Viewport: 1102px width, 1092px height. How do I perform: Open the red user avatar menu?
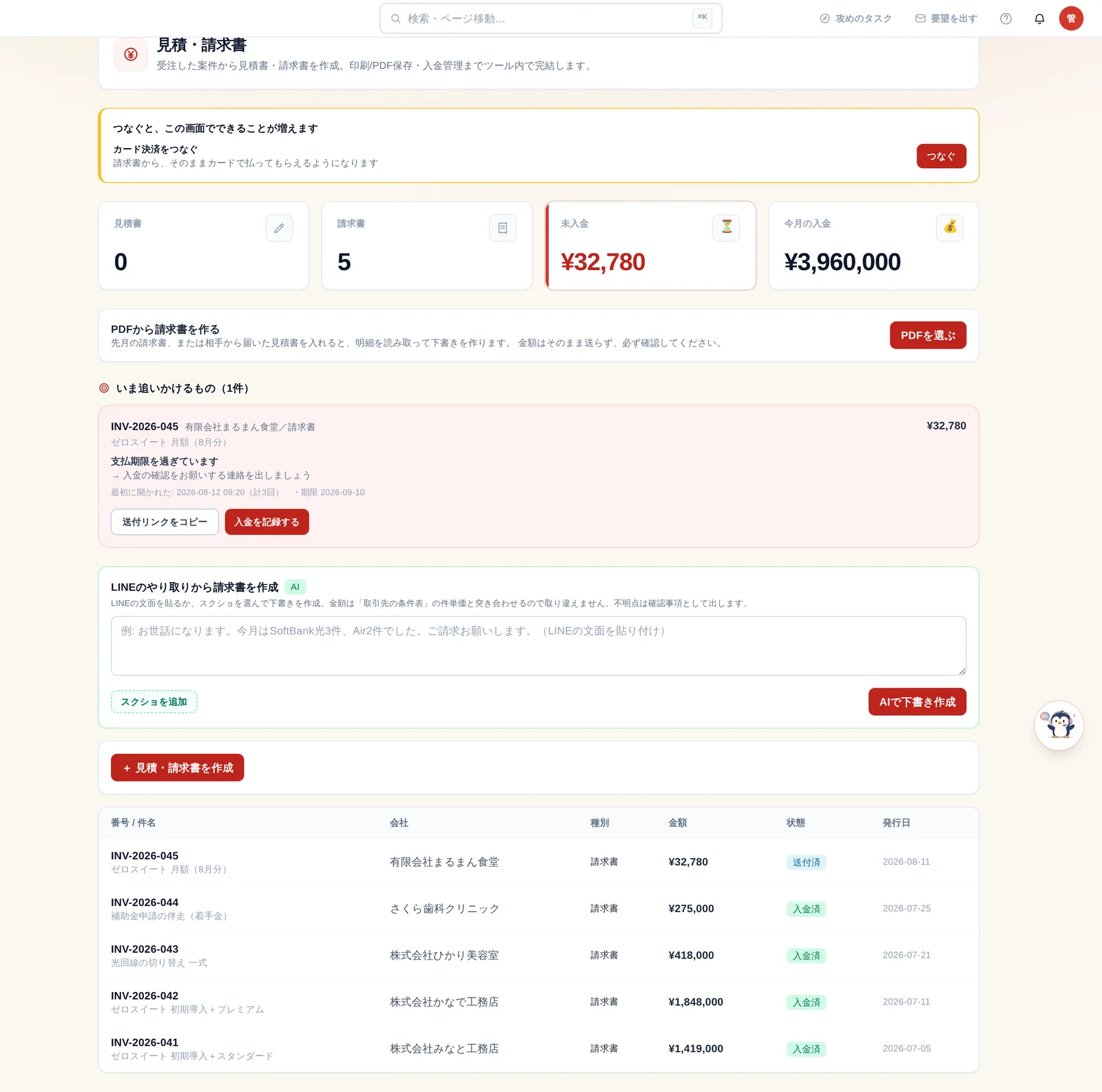(1071, 19)
